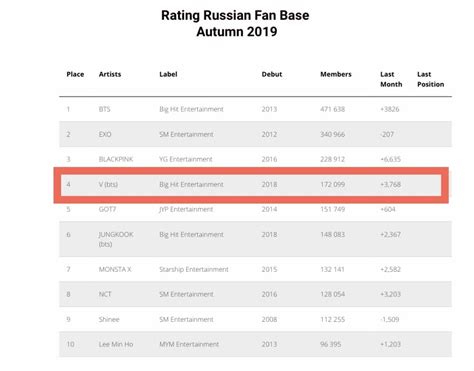Select the Label column header
The height and width of the screenshot is (371, 474).
(x=168, y=74)
